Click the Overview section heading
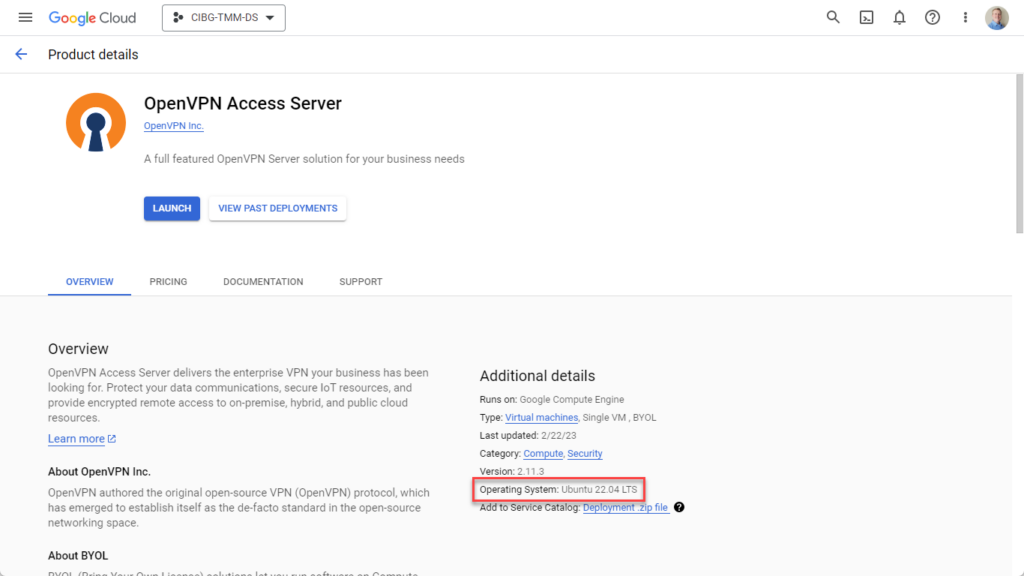The height and width of the screenshot is (576, 1024). coord(78,349)
